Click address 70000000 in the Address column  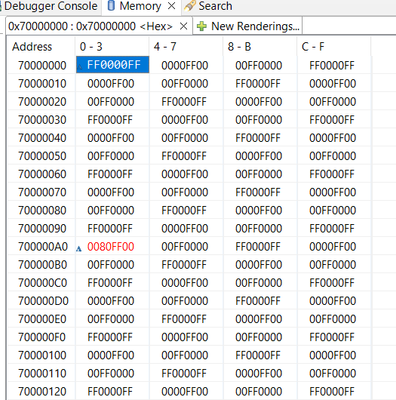tap(42, 65)
